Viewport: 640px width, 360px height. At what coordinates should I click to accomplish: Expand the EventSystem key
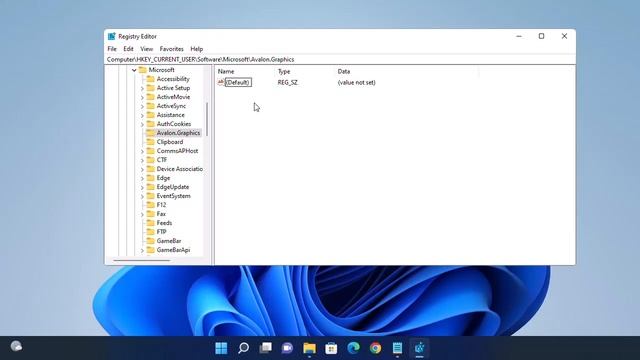142,196
